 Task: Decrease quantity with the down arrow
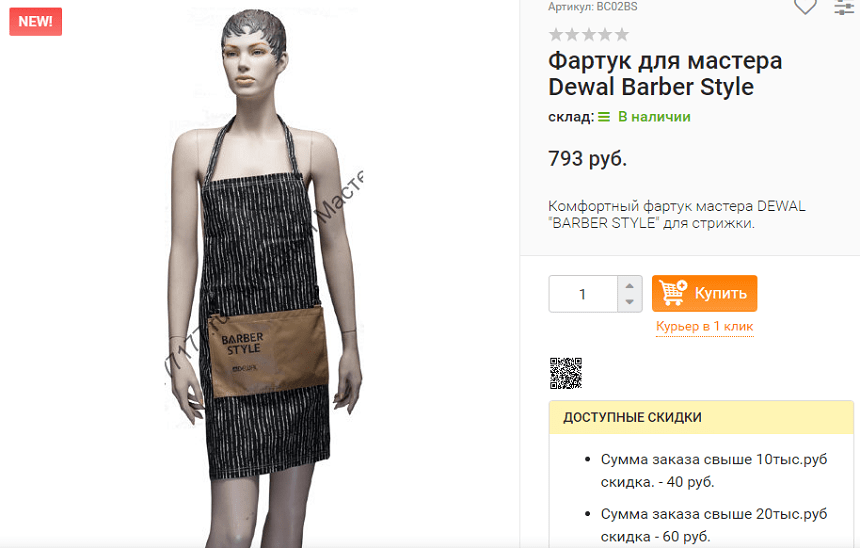(x=630, y=302)
